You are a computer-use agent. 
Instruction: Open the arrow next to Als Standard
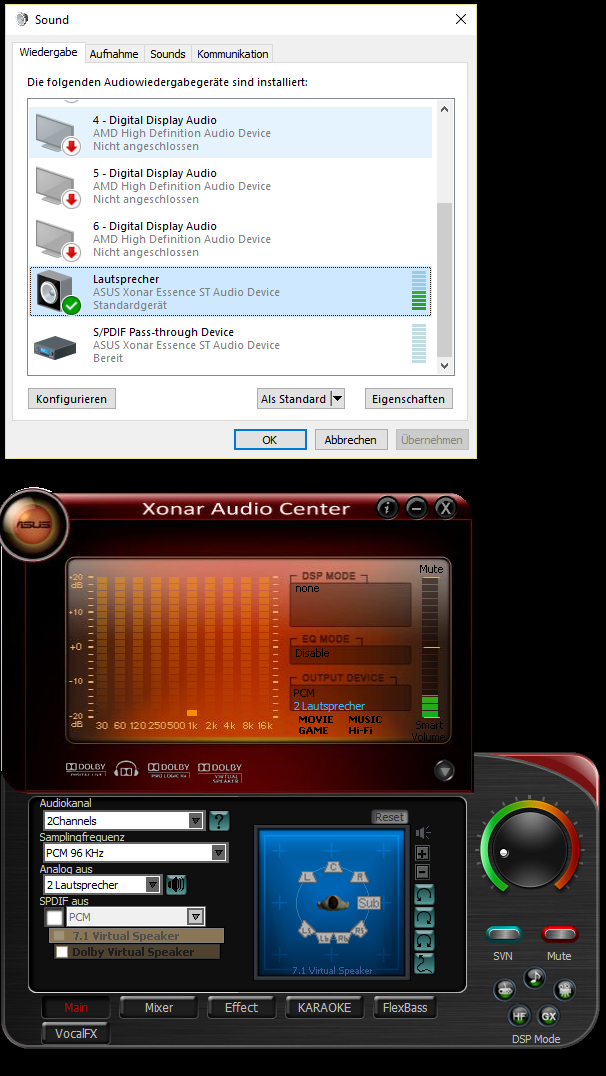coord(337,399)
